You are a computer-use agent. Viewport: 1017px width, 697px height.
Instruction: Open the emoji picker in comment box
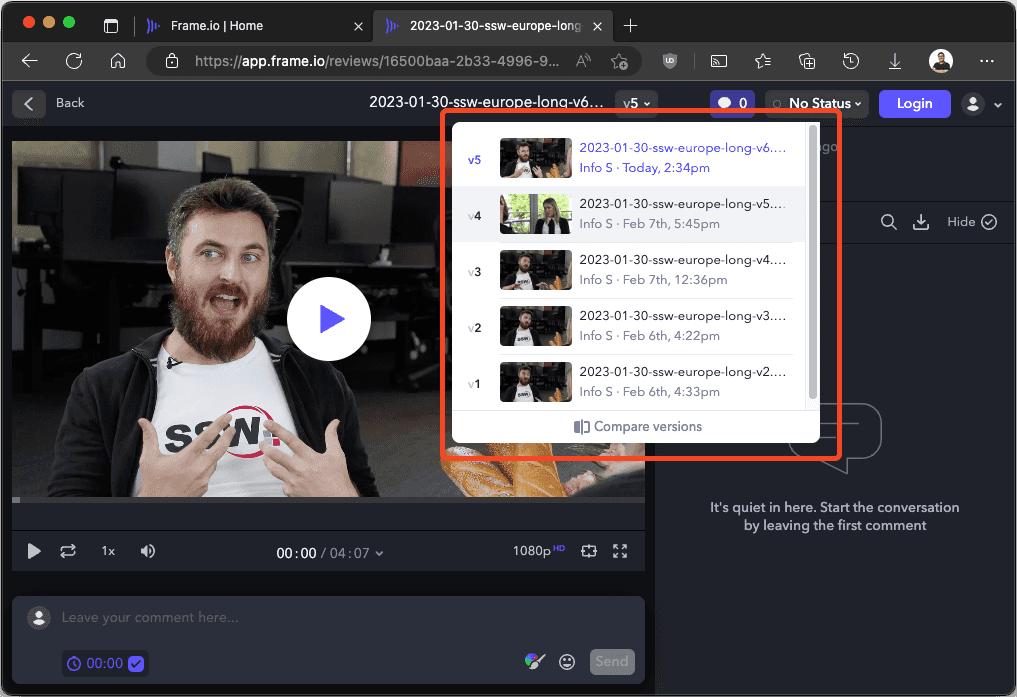coord(567,661)
